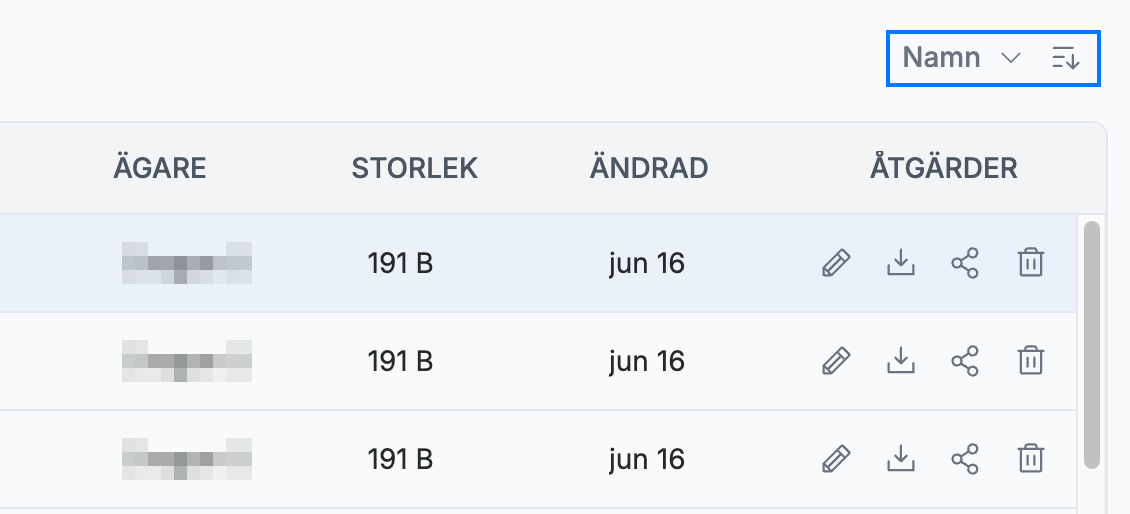Image resolution: width=1130 pixels, height=514 pixels.
Task: Download the file in the third row
Action: point(900,458)
